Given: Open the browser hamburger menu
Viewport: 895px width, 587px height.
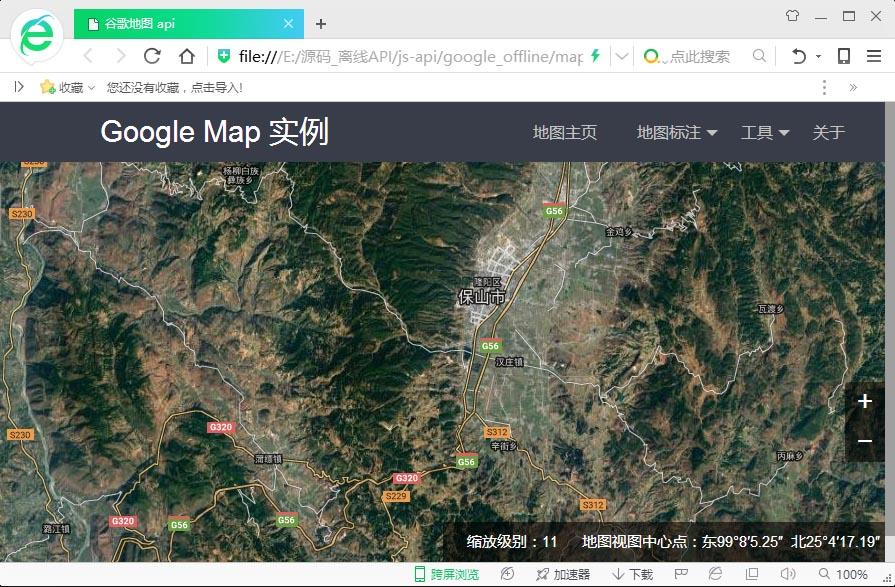Looking at the screenshot, I should point(874,56).
